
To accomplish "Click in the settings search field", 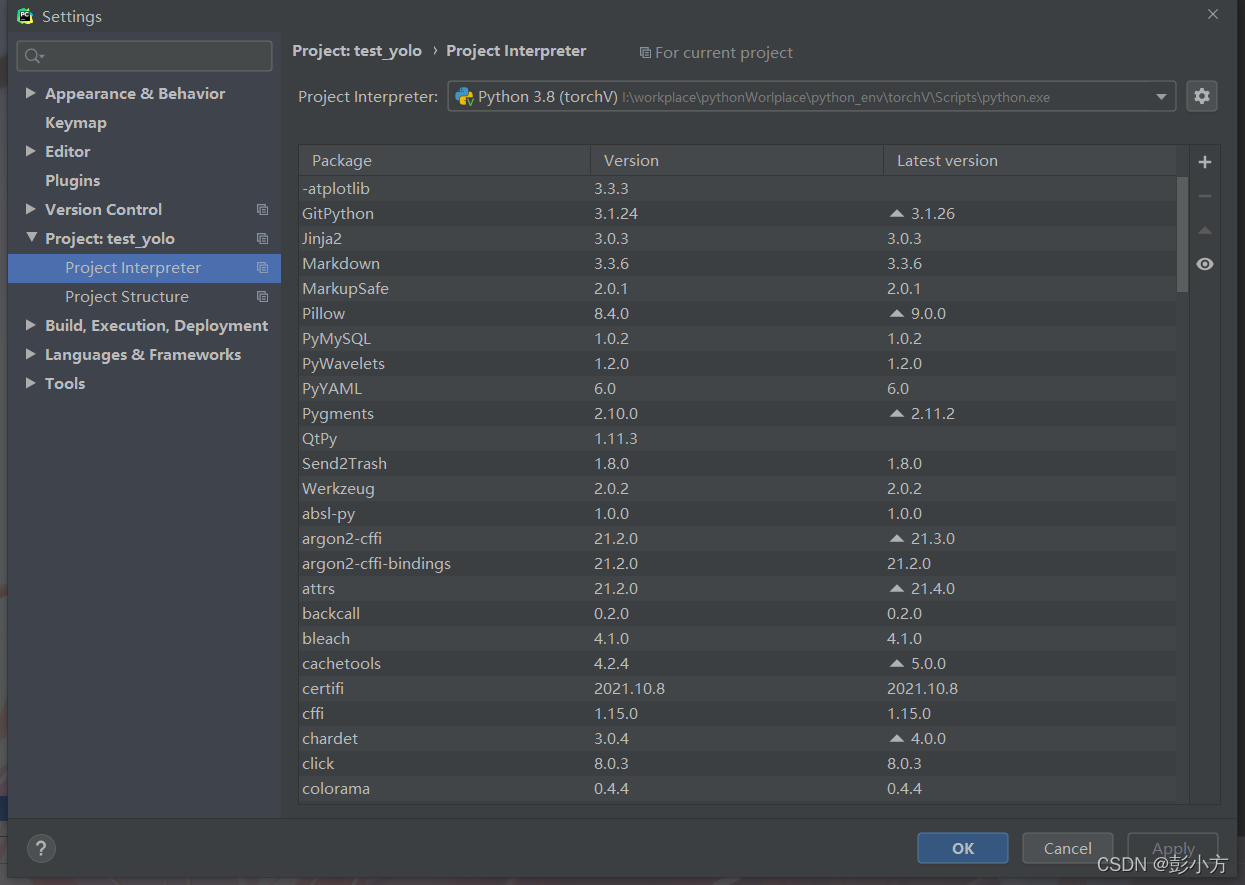I will (x=145, y=56).
